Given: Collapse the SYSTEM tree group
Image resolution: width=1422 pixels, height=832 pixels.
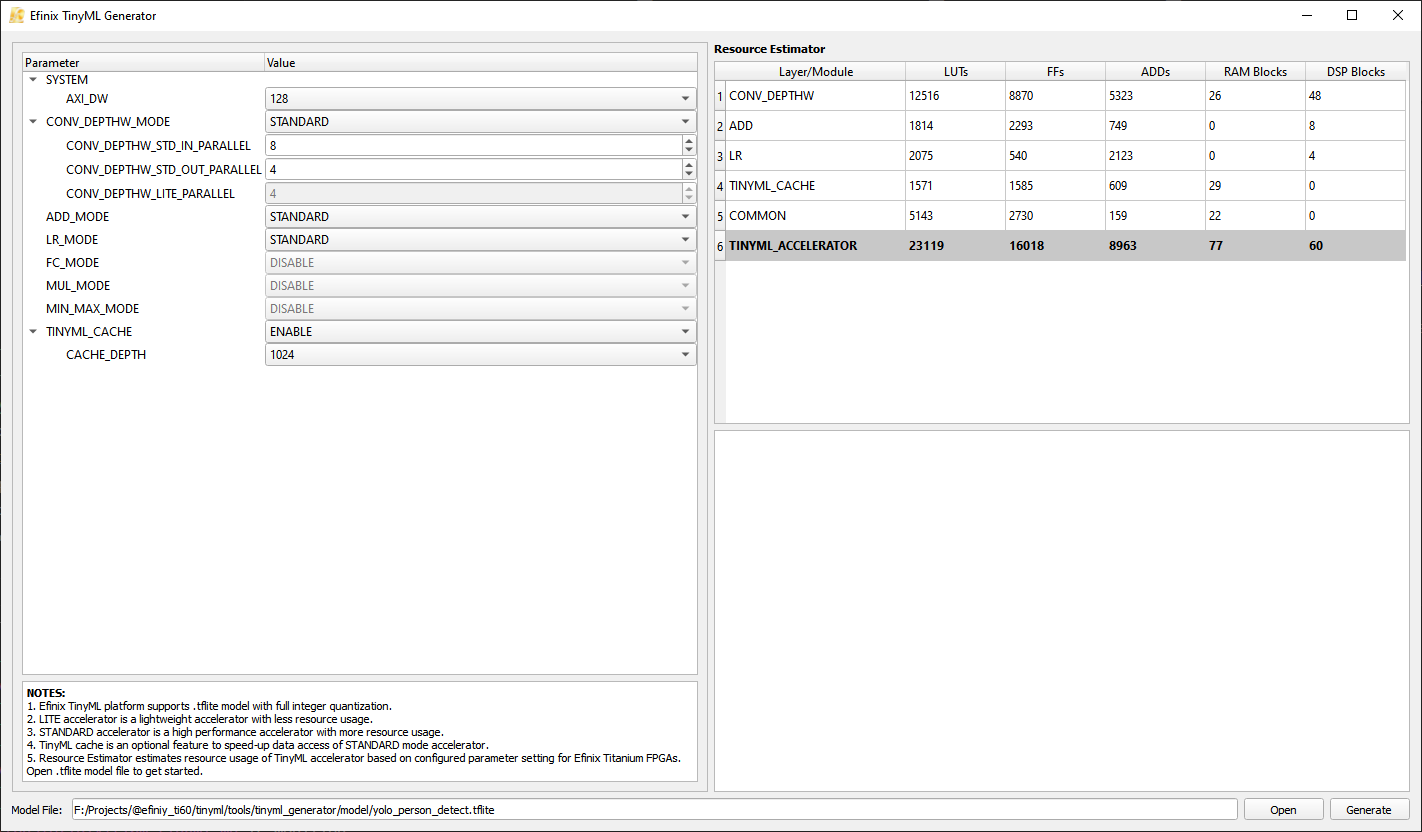Looking at the screenshot, I should click(33, 80).
